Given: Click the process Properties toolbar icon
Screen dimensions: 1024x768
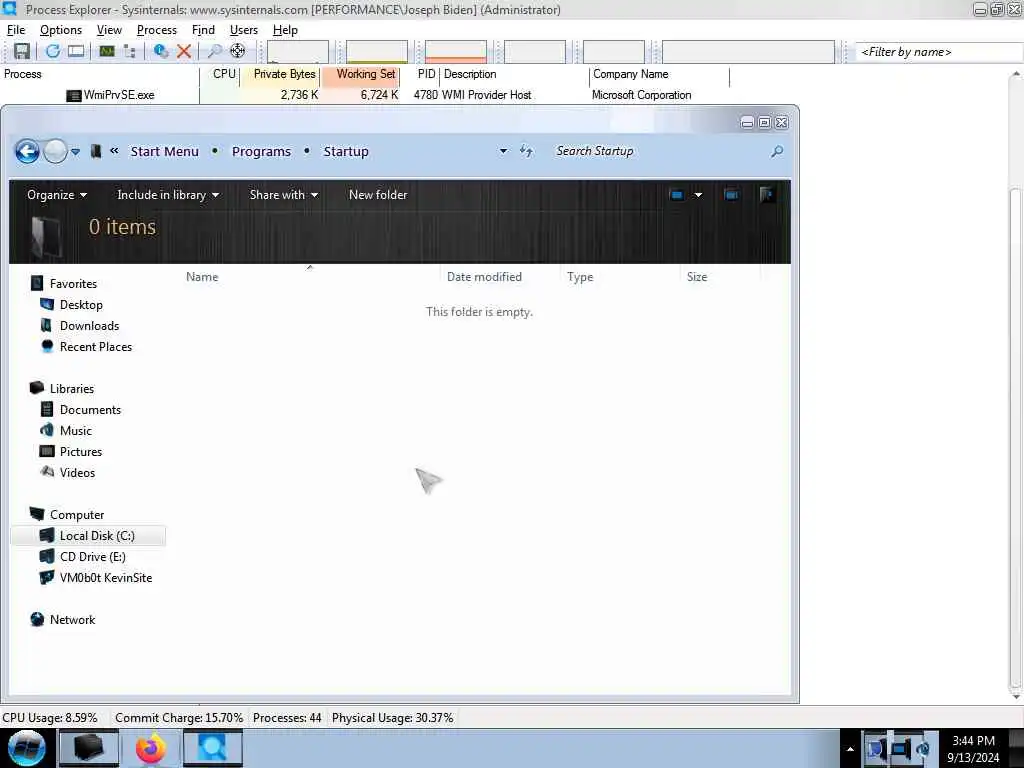Looking at the screenshot, I should [x=161, y=51].
